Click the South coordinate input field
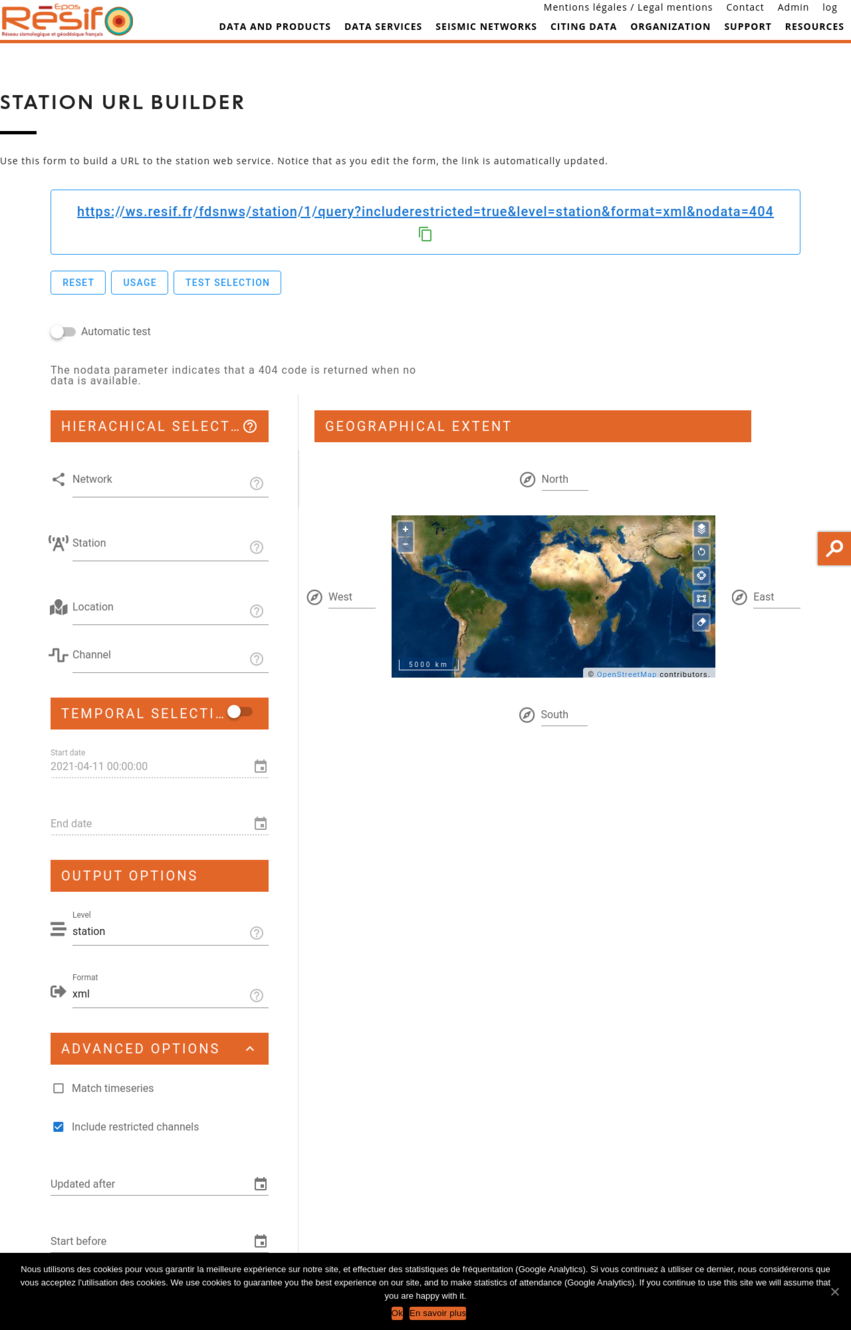The height and width of the screenshot is (1330, 851). coord(564,715)
